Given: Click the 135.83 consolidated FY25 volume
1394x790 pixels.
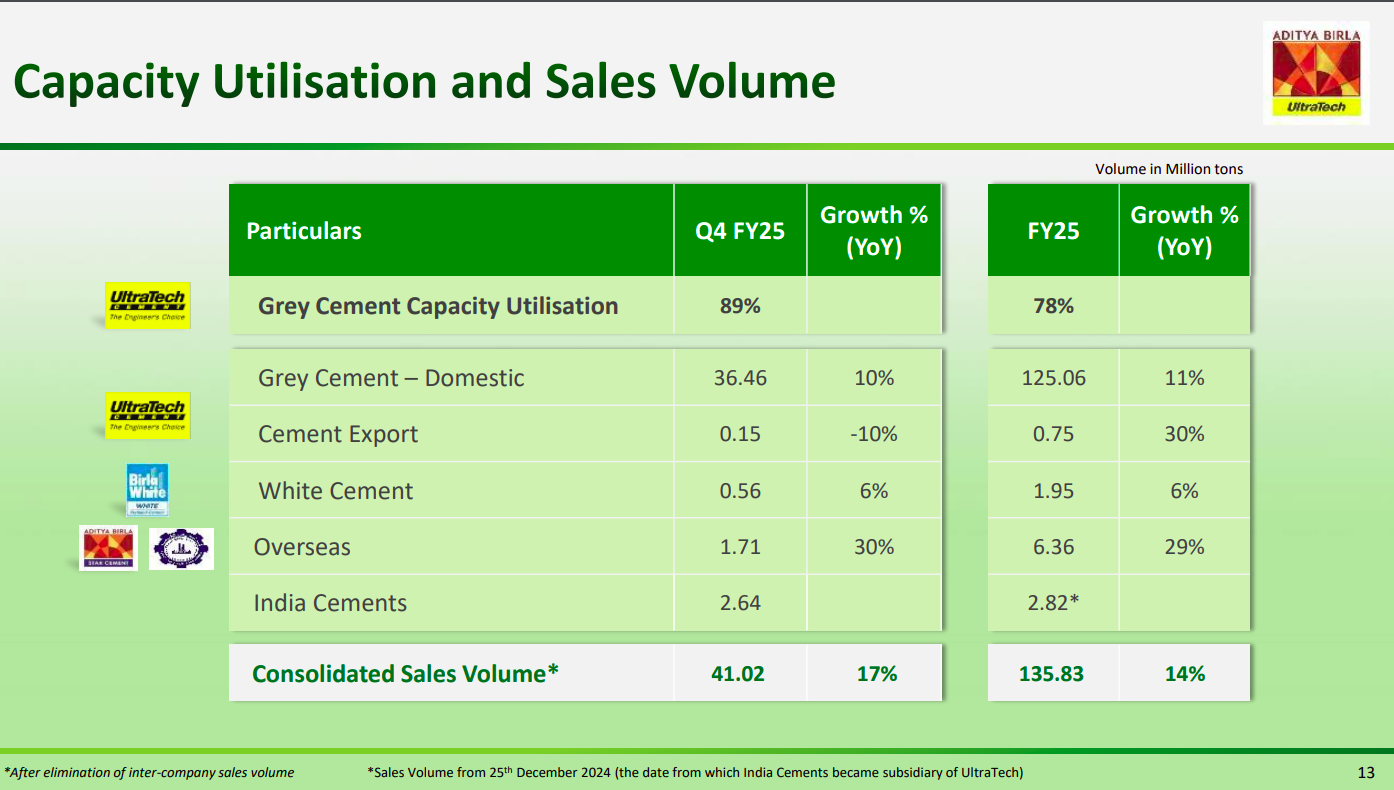Looking at the screenshot, I should [1051, 674].
